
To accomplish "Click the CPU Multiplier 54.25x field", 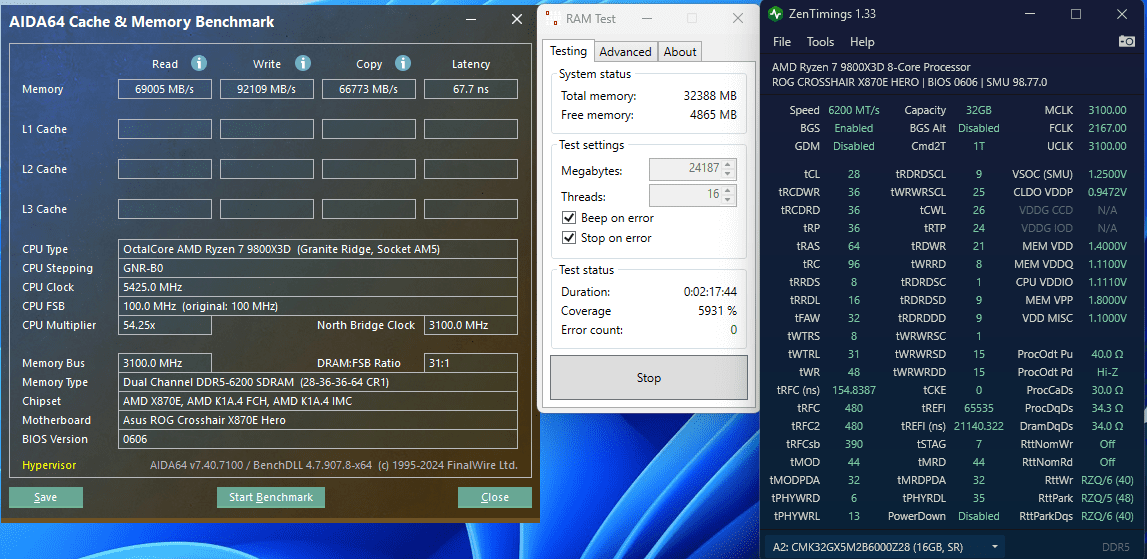I will click(x=165, y=325).
